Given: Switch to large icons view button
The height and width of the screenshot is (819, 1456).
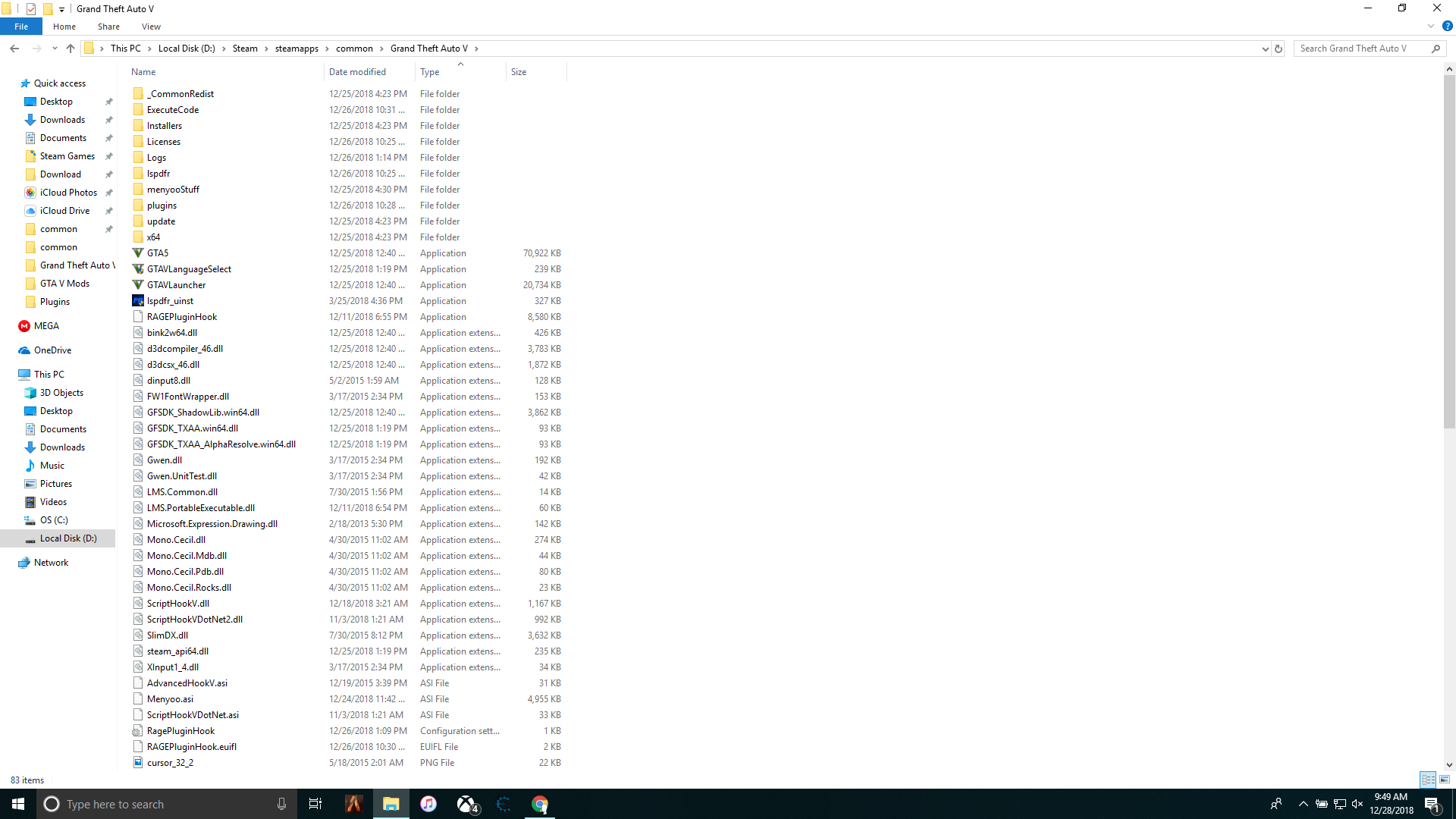Looking at the screenshot, I should [x=1445, y=780].
